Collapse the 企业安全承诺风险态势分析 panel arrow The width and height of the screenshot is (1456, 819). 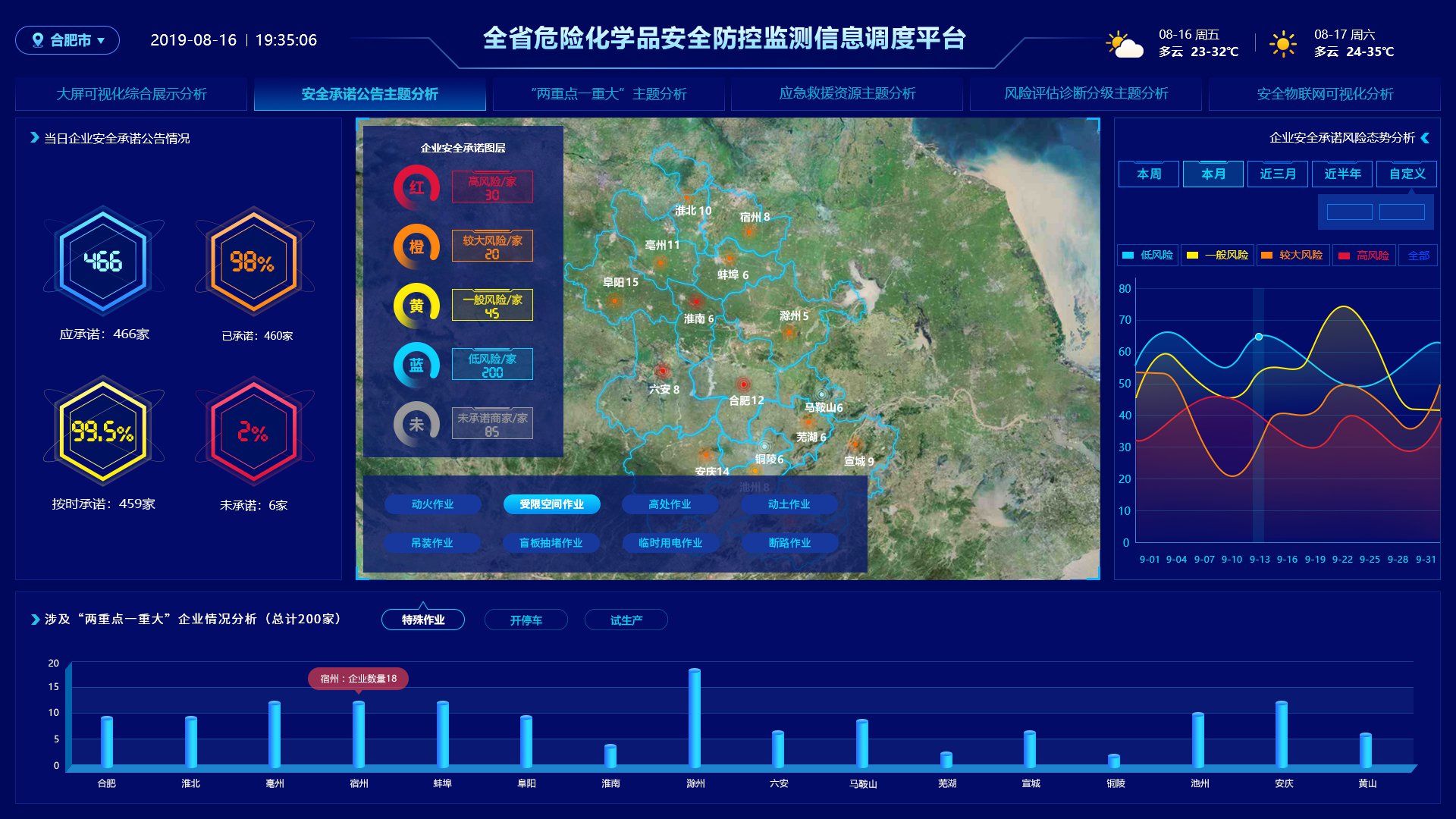click(x=1425, y=138)
